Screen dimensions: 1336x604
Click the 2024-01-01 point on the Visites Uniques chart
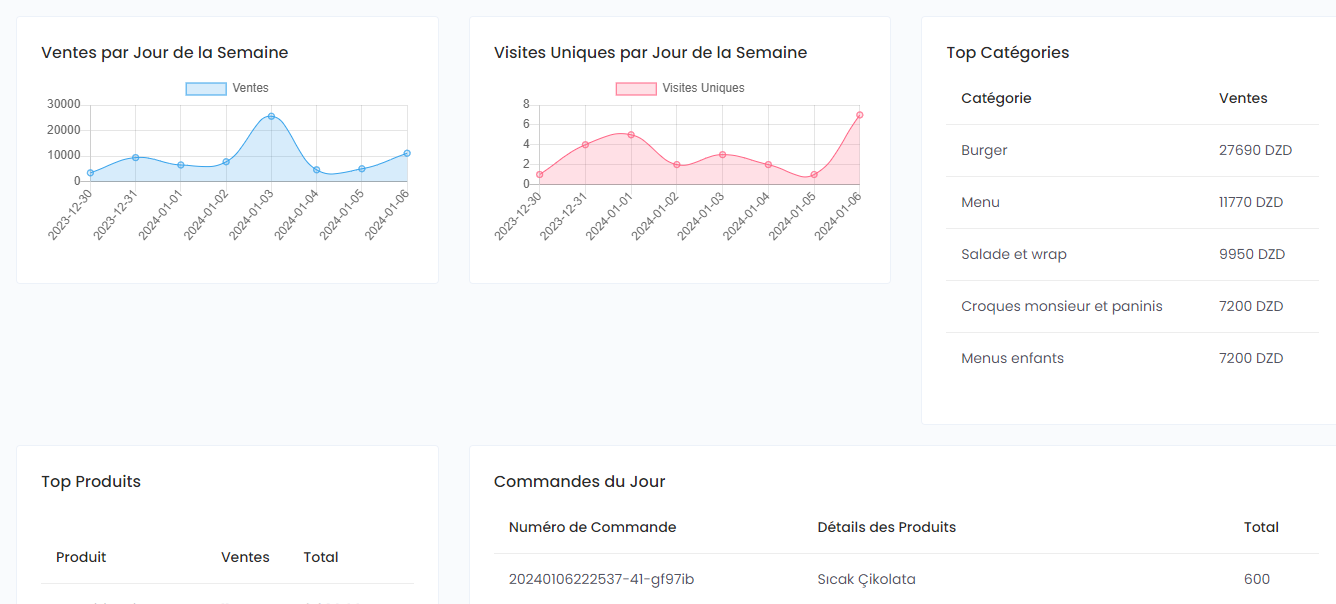coord(631,135)
